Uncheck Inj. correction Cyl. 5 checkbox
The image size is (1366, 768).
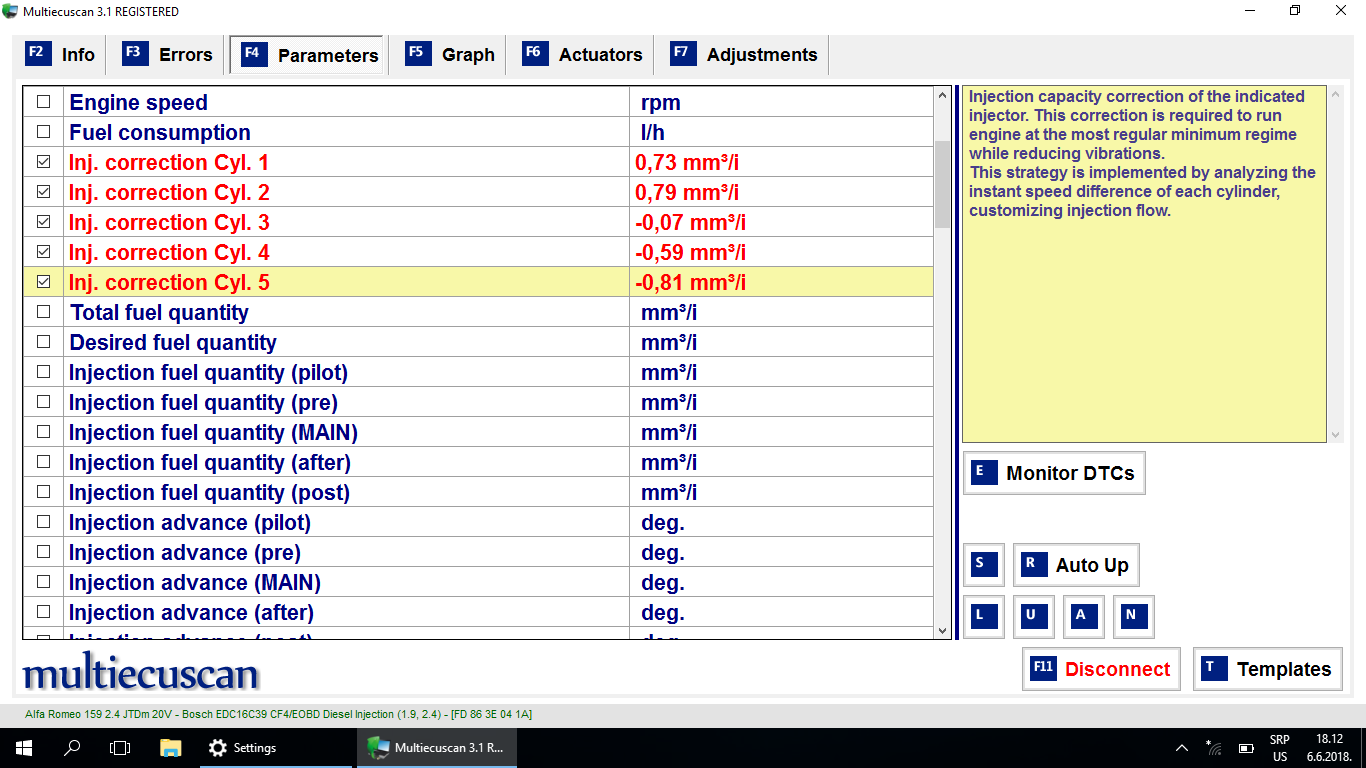coord(43,282)
